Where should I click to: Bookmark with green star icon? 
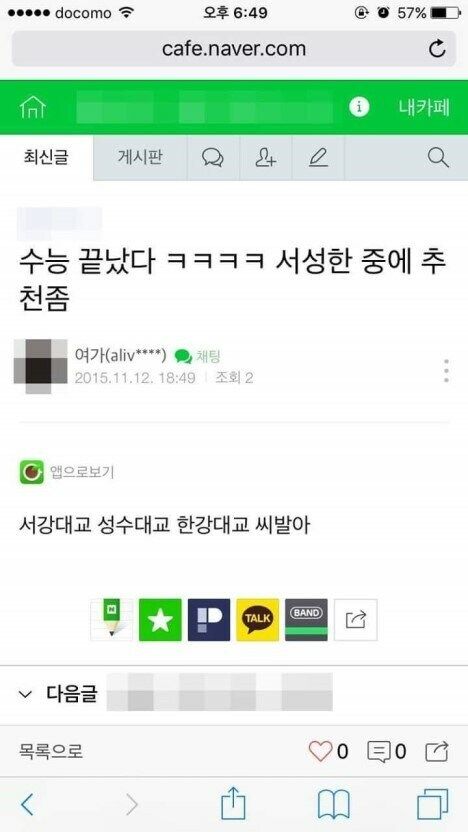[x=160, y=620]
